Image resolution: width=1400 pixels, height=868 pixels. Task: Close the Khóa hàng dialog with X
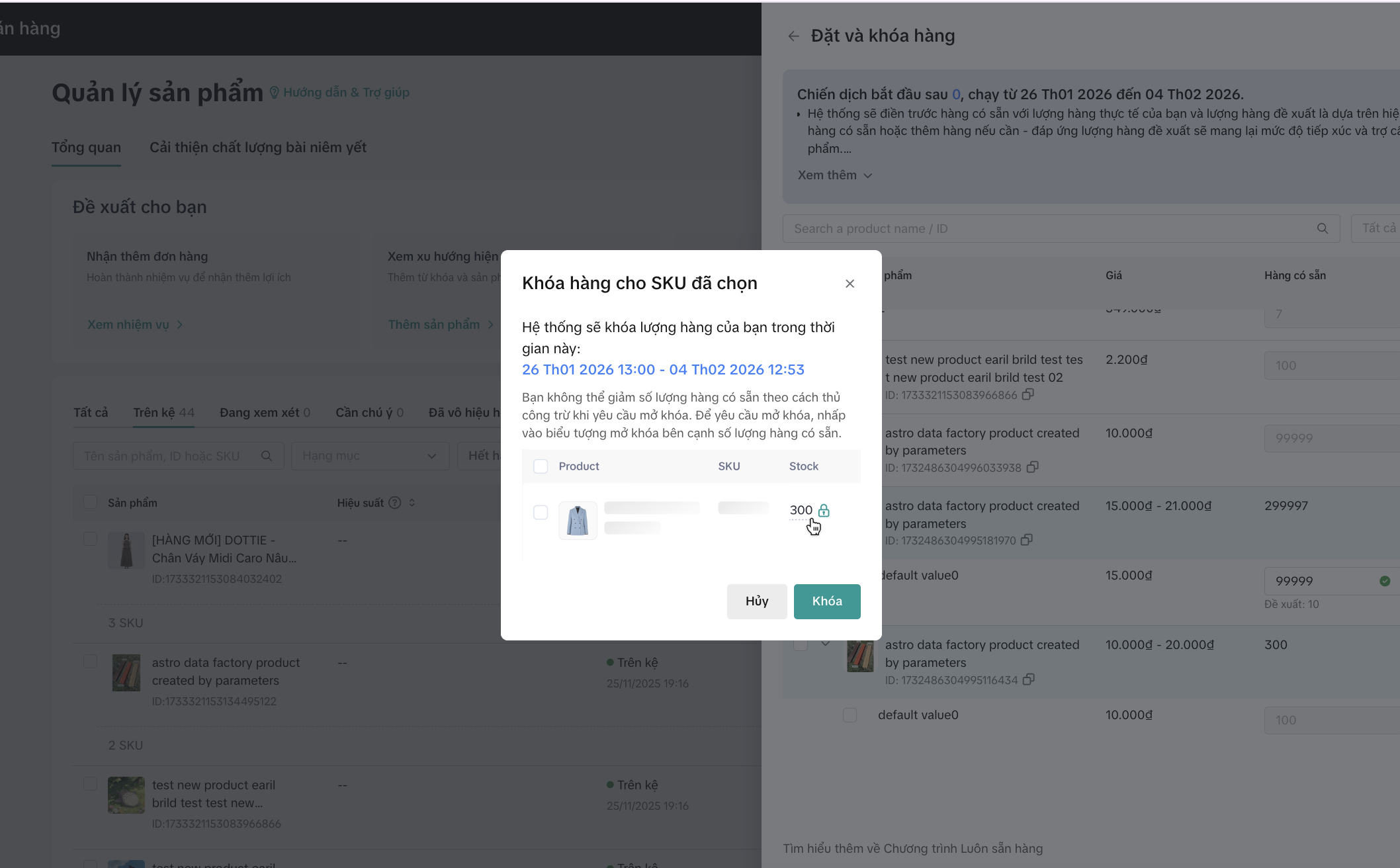point(850,284)
